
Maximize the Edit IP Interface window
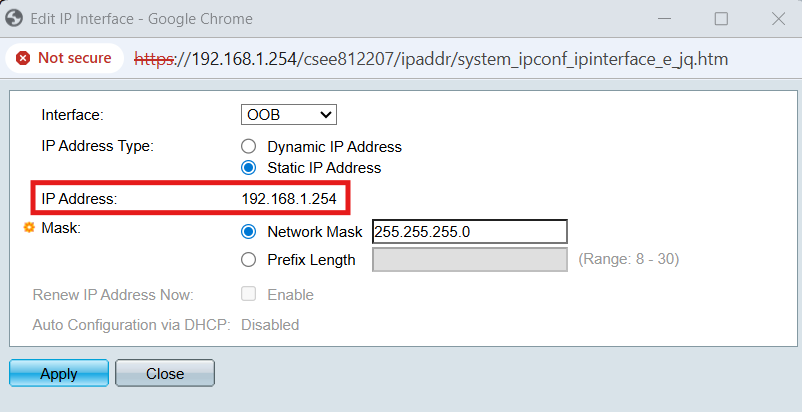pos(721,18)
